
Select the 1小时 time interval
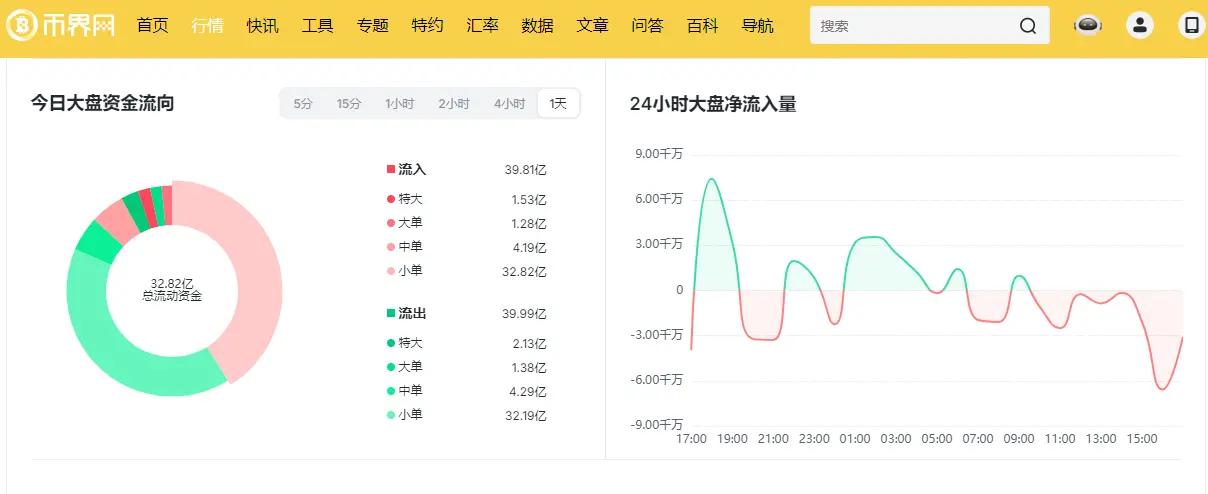(x=399, y=104)
